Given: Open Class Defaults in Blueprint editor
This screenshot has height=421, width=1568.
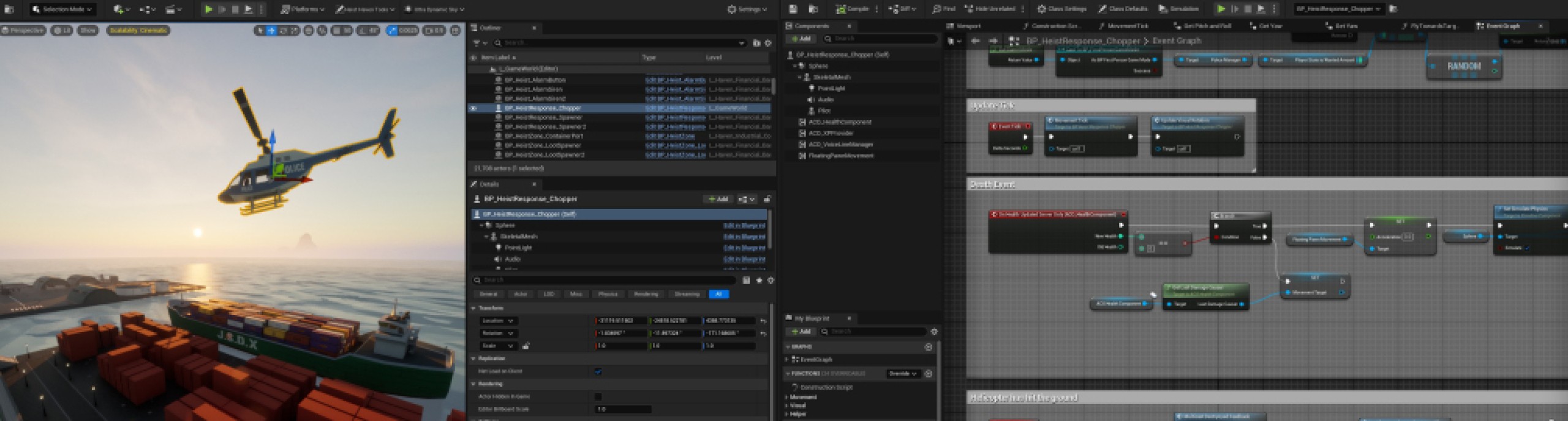Looking at the screenshot, I should coord(1123,9).
